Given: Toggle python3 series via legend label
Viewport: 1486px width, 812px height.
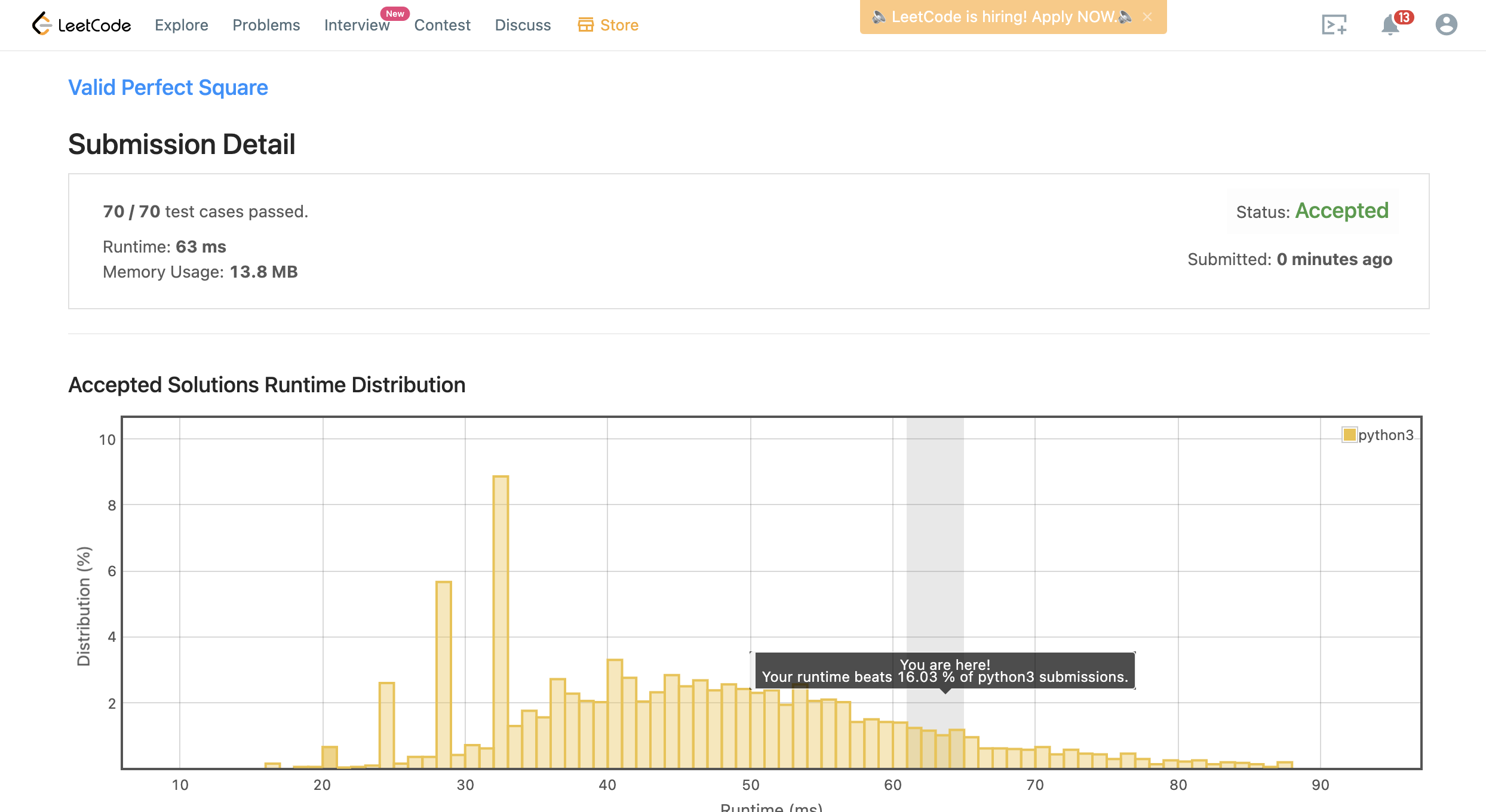Looking at the screenshot, I should [1386, 435].
